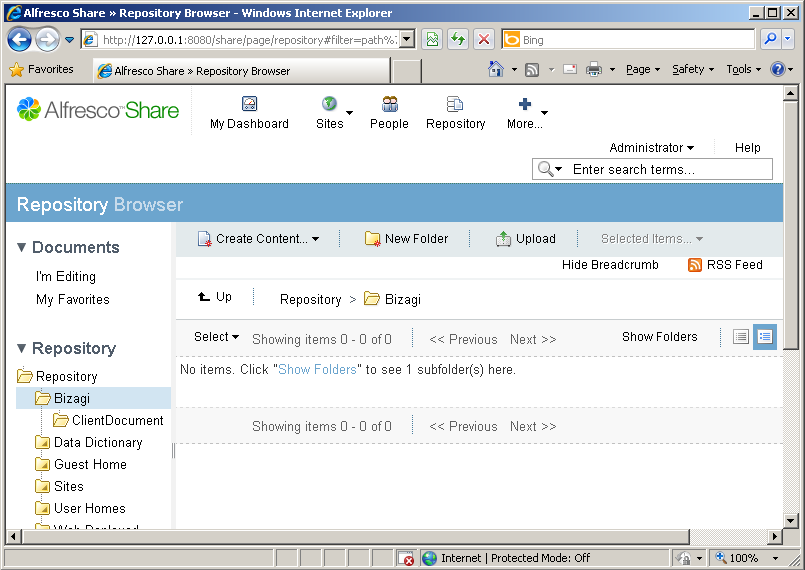805x570 pixels.
Task: Open the Selected Items dropdown
Action: [x=651, y=239]
